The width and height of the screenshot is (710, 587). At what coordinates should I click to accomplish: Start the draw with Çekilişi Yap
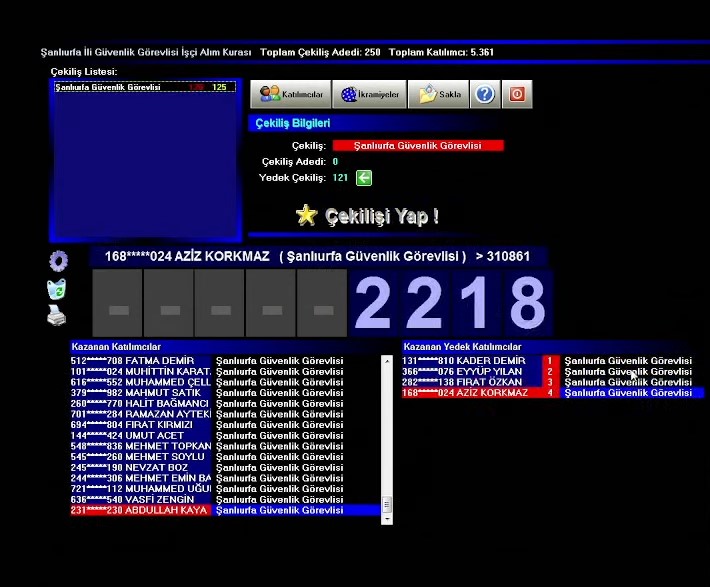[x=368, y=216]
